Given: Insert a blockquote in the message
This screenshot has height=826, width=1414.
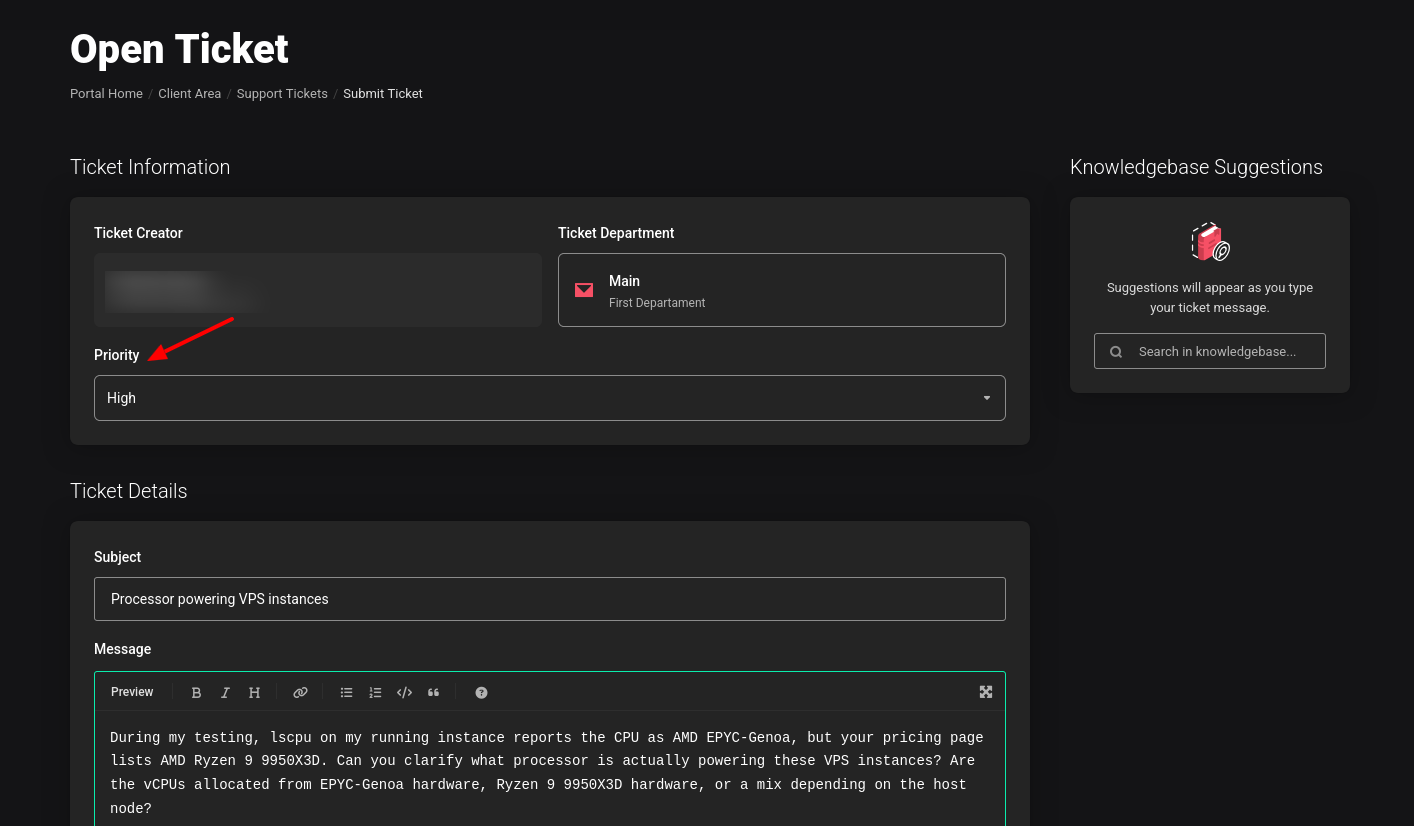Looking at the screenshot, I should pos(433,692).
